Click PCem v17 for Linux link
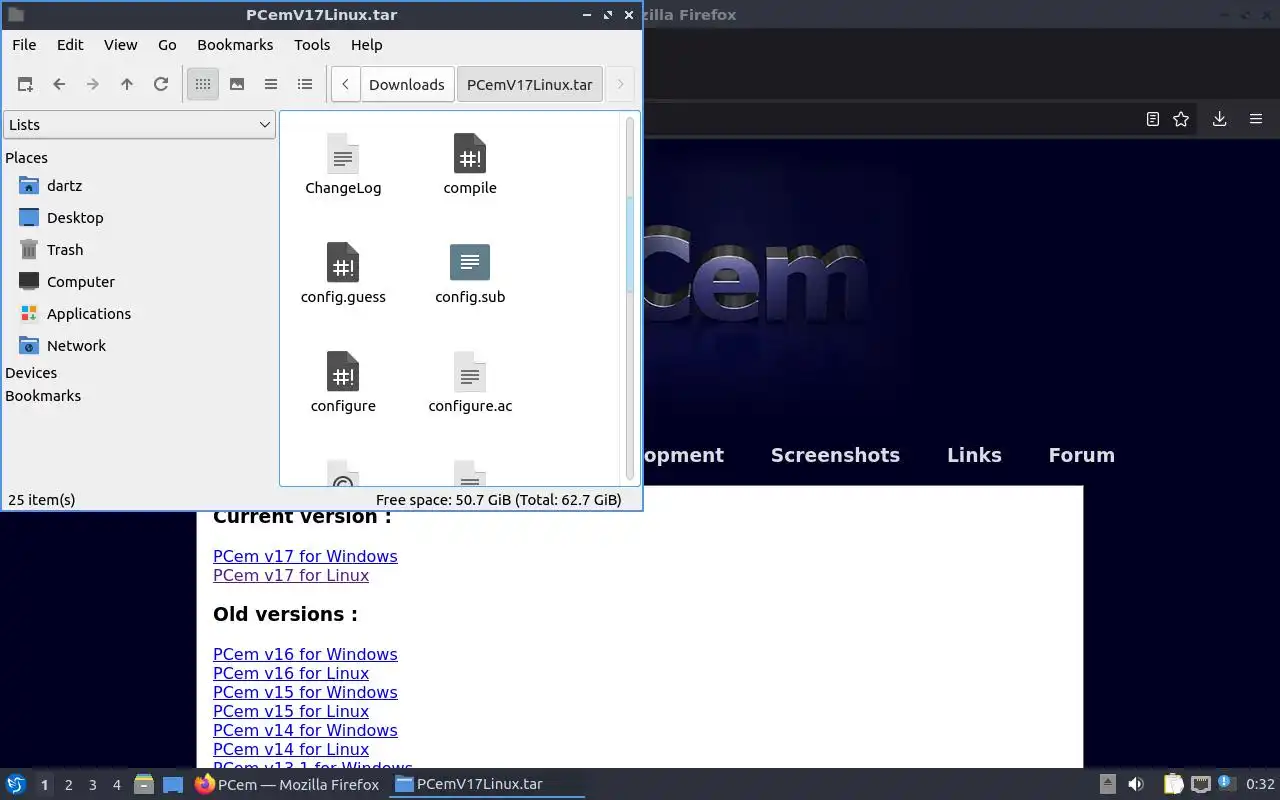 click(x=291, y=575)
